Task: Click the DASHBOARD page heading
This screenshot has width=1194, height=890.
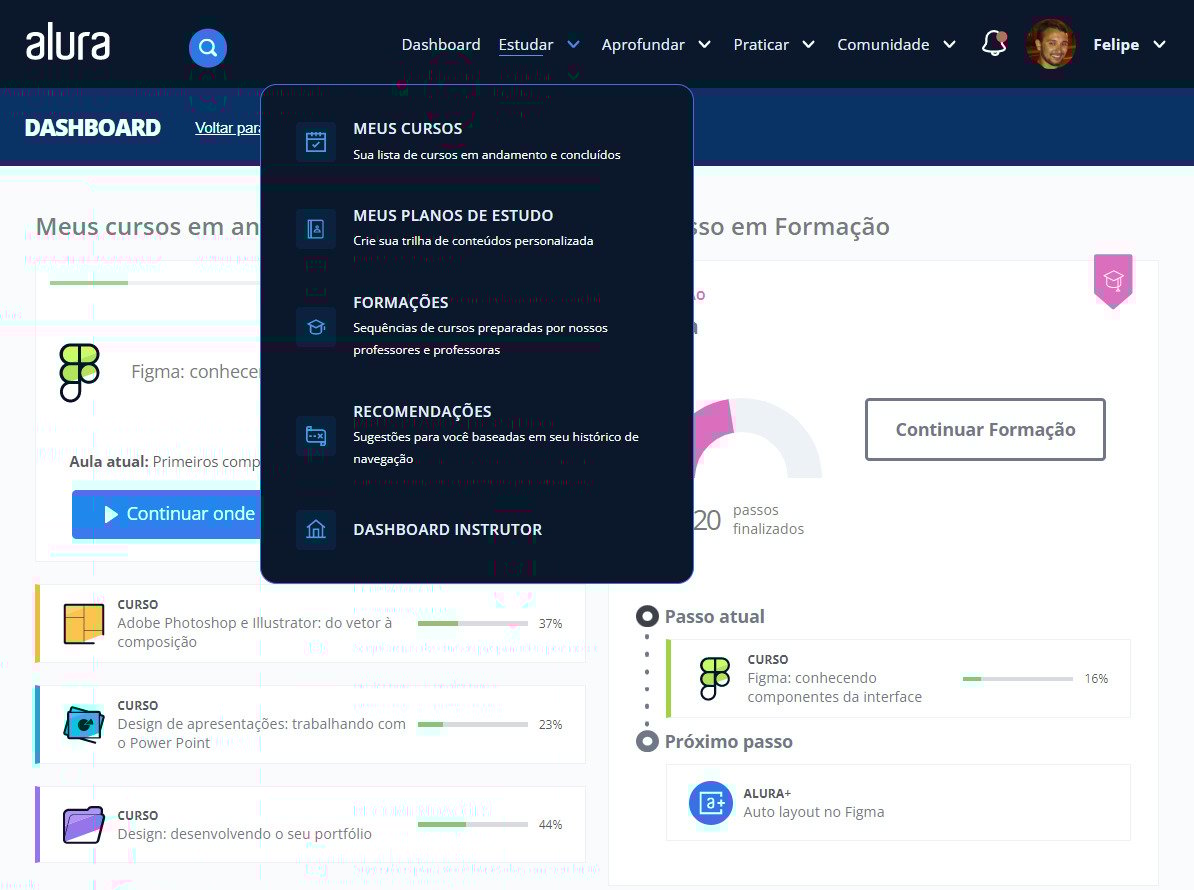Action: [x=93, y=128]
